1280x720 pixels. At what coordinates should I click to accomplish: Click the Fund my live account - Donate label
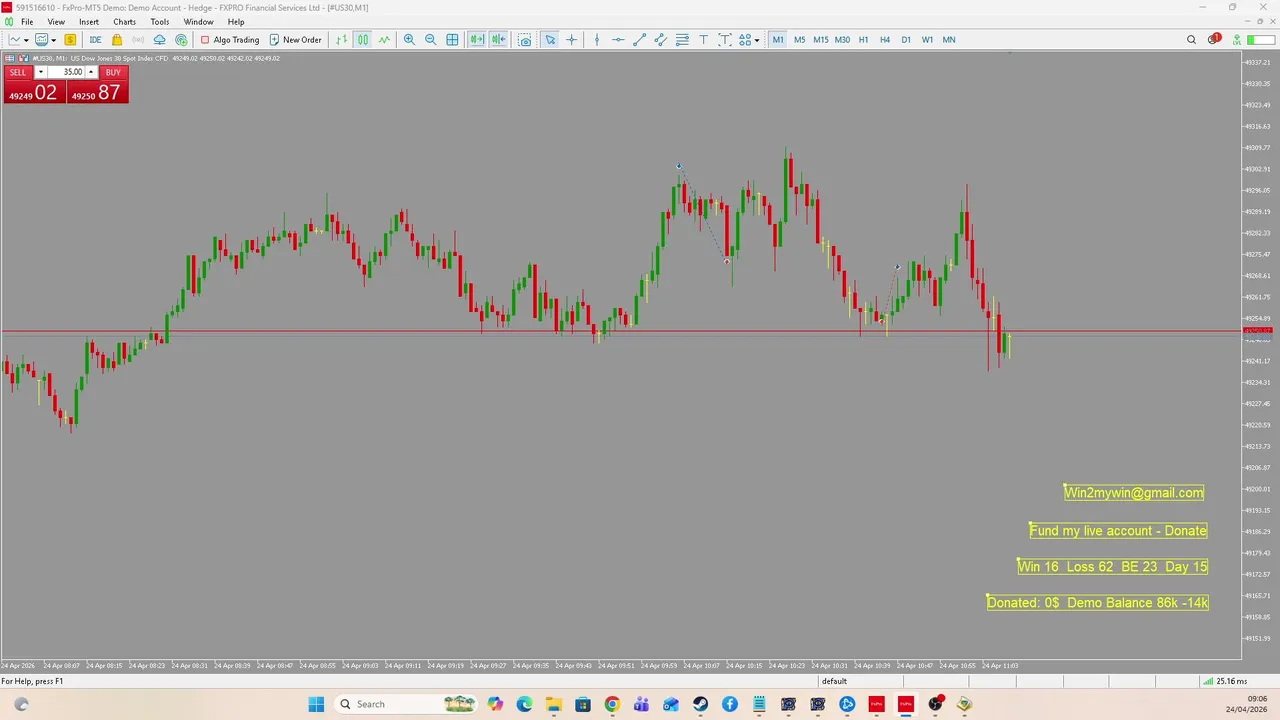pos(1118,530)
